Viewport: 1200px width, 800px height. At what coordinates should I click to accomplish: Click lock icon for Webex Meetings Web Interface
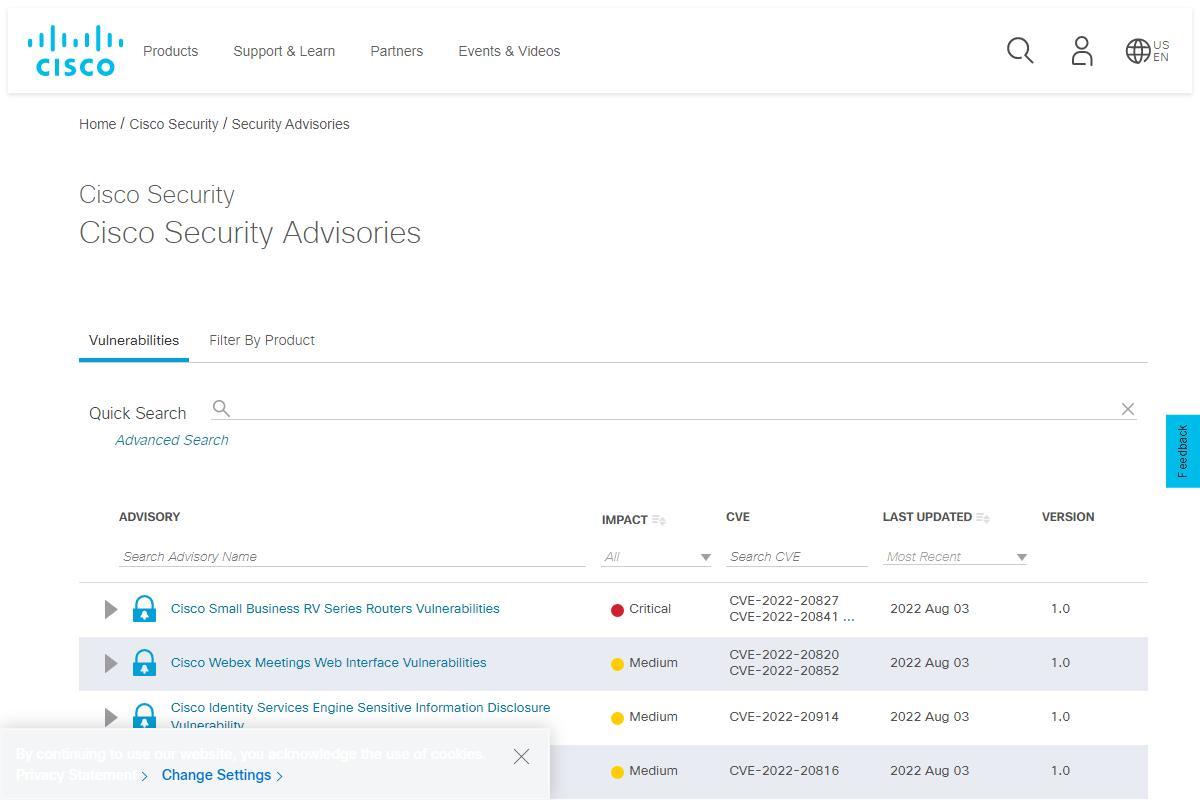point(144,663)
